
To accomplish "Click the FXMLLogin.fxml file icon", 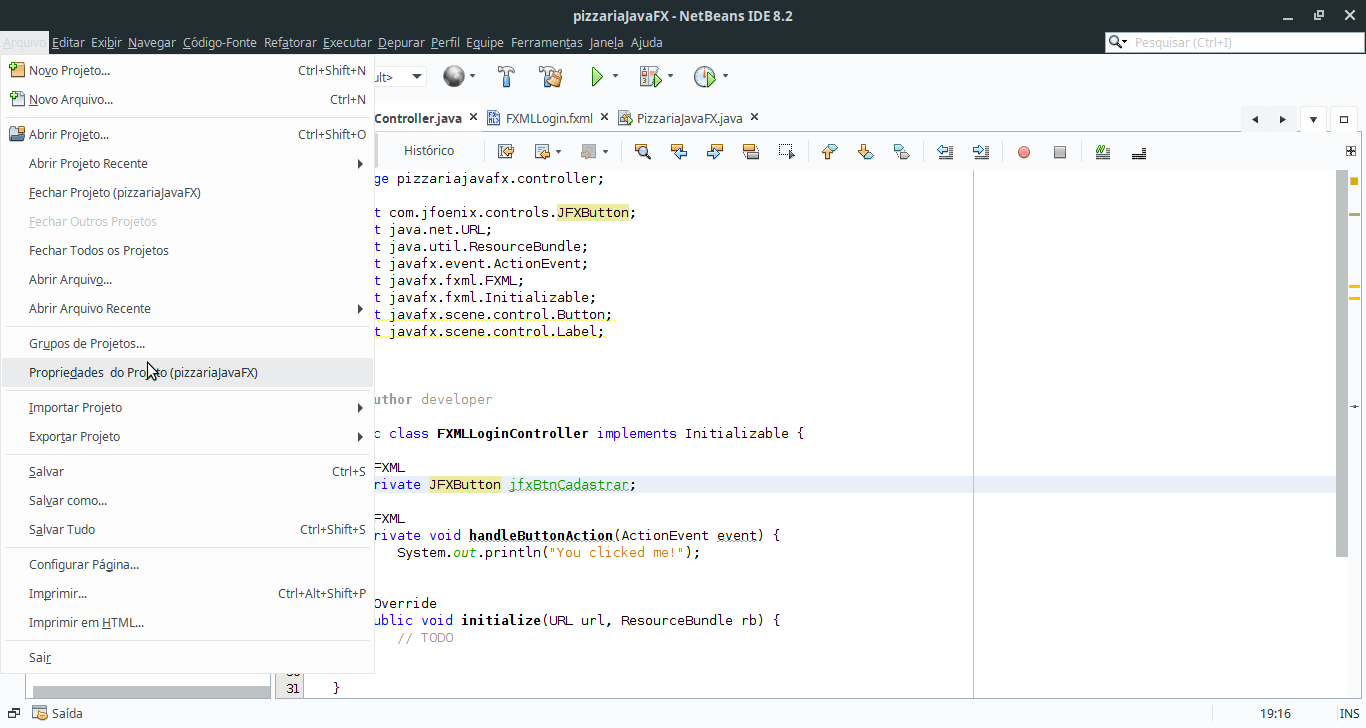I will click(494, 118).
